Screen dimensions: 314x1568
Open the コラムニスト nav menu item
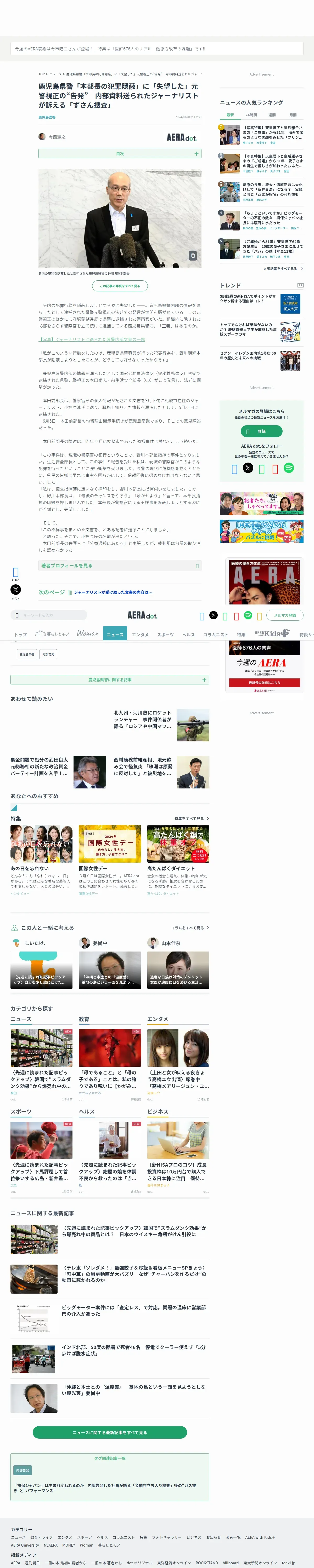[x=216, y=634]
